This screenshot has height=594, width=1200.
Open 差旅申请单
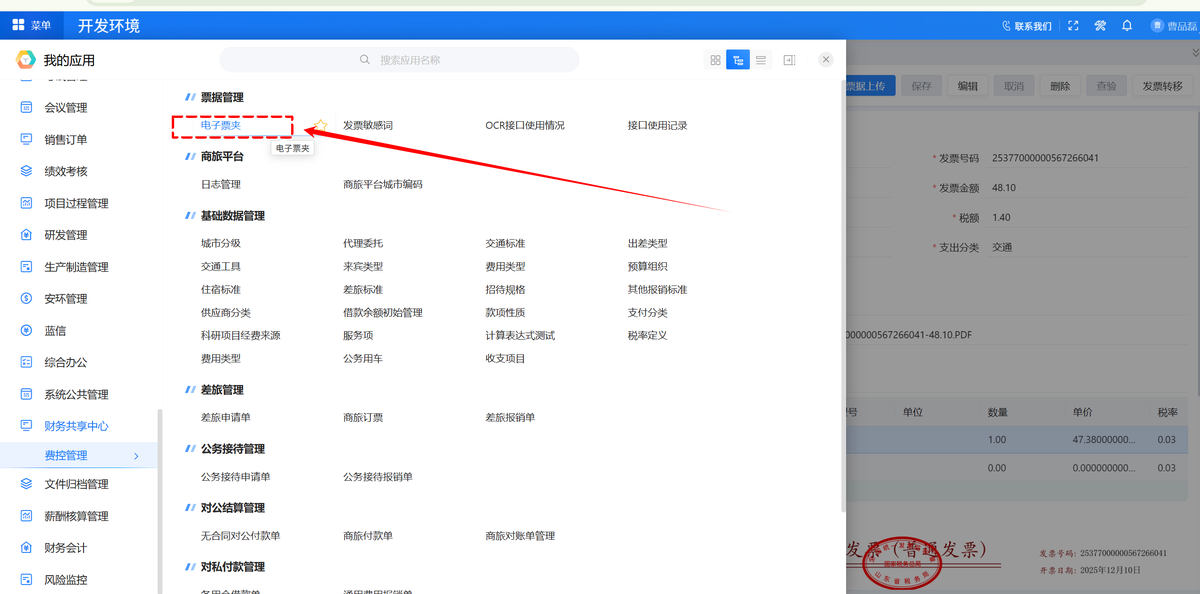click(226, 417)
